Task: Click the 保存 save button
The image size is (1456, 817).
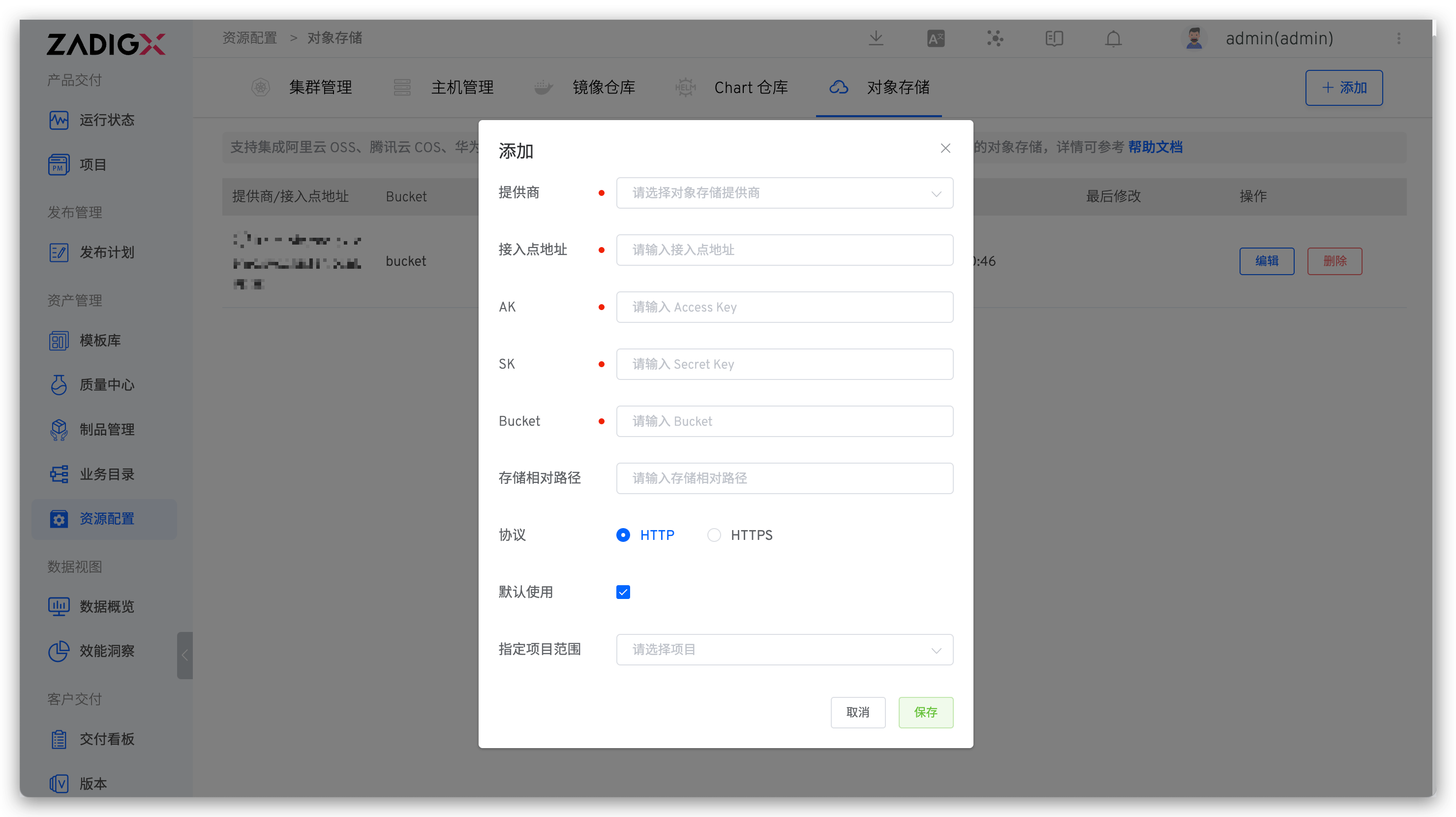Action: coord(925,712)
